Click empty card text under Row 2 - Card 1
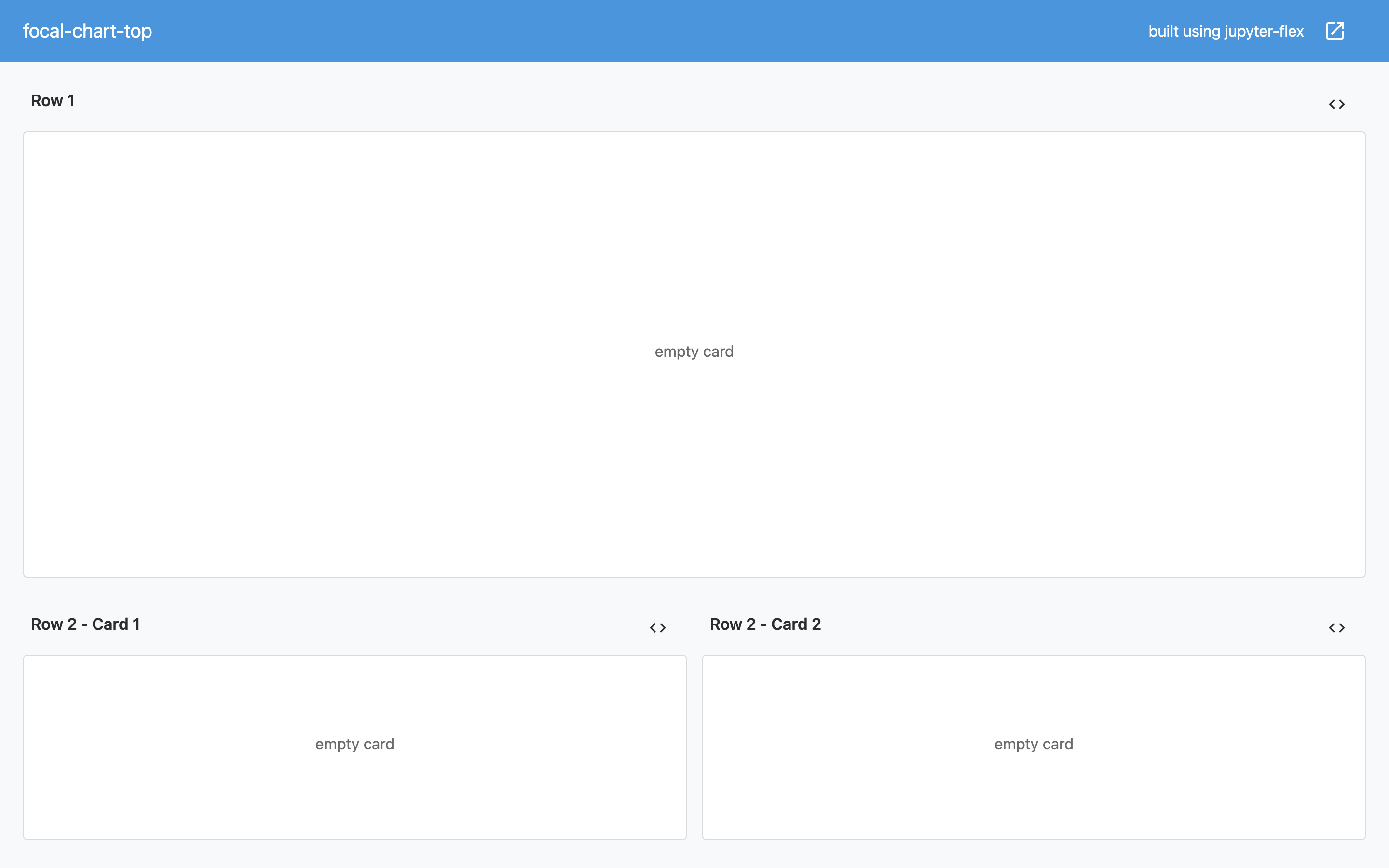This screenshot has width=1389, height=868. point(354,744)
